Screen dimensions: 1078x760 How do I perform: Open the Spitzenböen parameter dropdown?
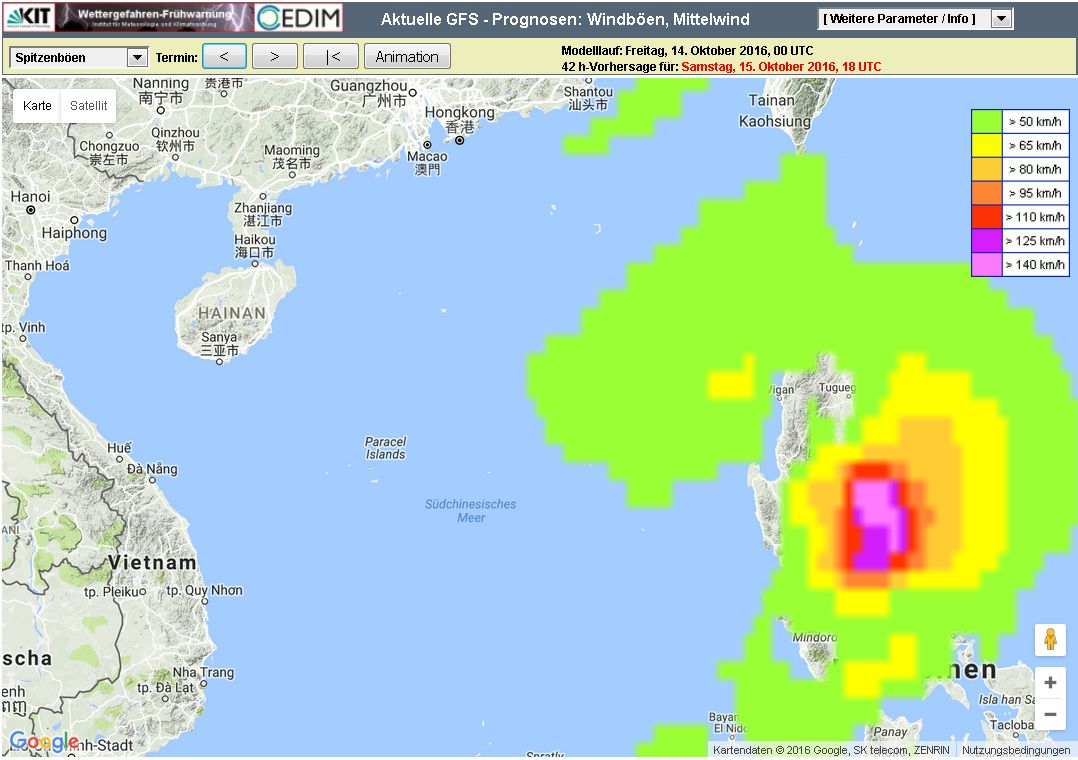[x=78, y=57]
